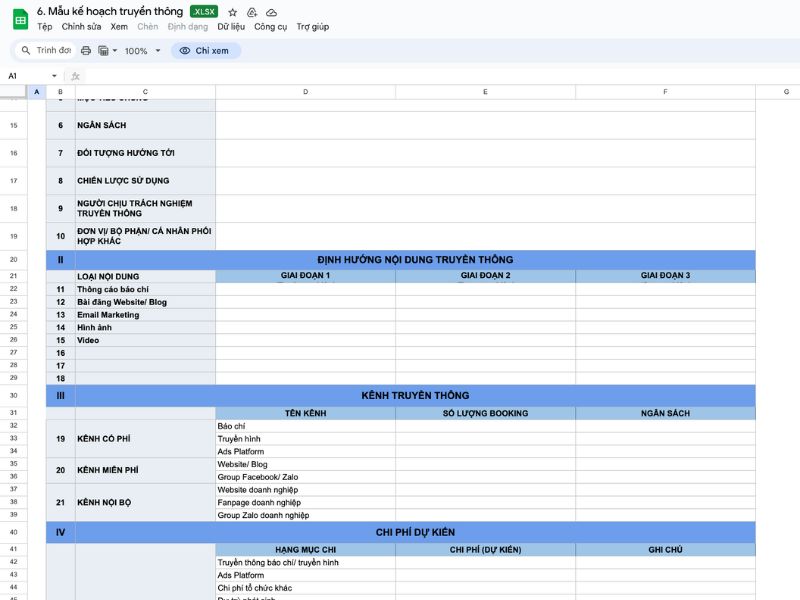This screenshot has height=600, width=800.
Task: Open the Dữ liệu menu
Action: 231,27
